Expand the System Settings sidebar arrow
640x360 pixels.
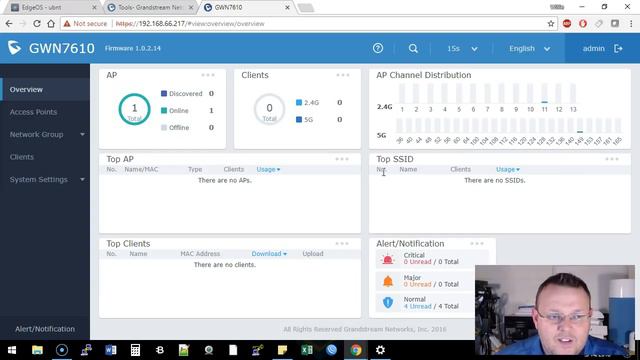tap(82, 180)
